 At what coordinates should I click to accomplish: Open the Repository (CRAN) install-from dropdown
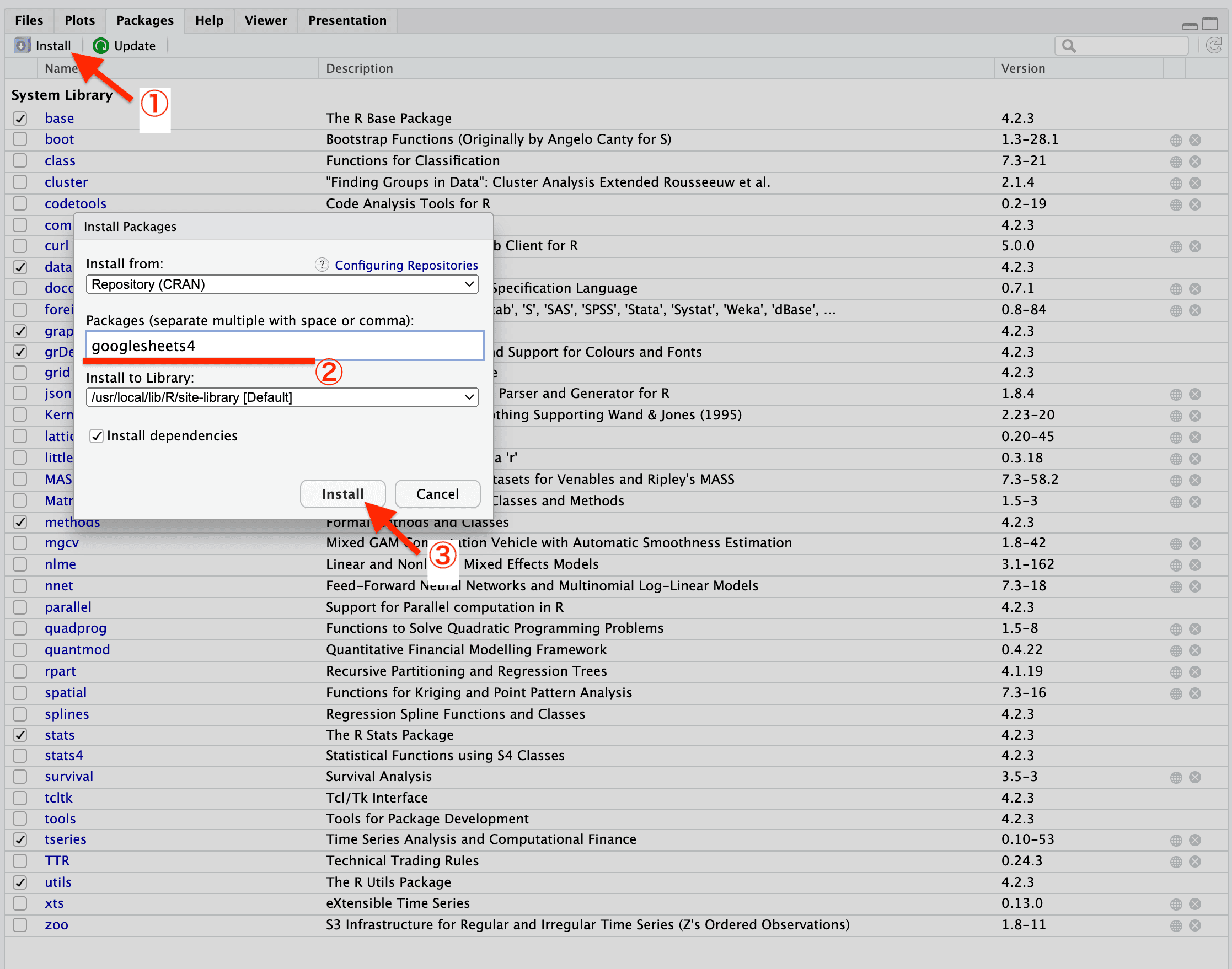pyautogui.click(x=281, y=284)
